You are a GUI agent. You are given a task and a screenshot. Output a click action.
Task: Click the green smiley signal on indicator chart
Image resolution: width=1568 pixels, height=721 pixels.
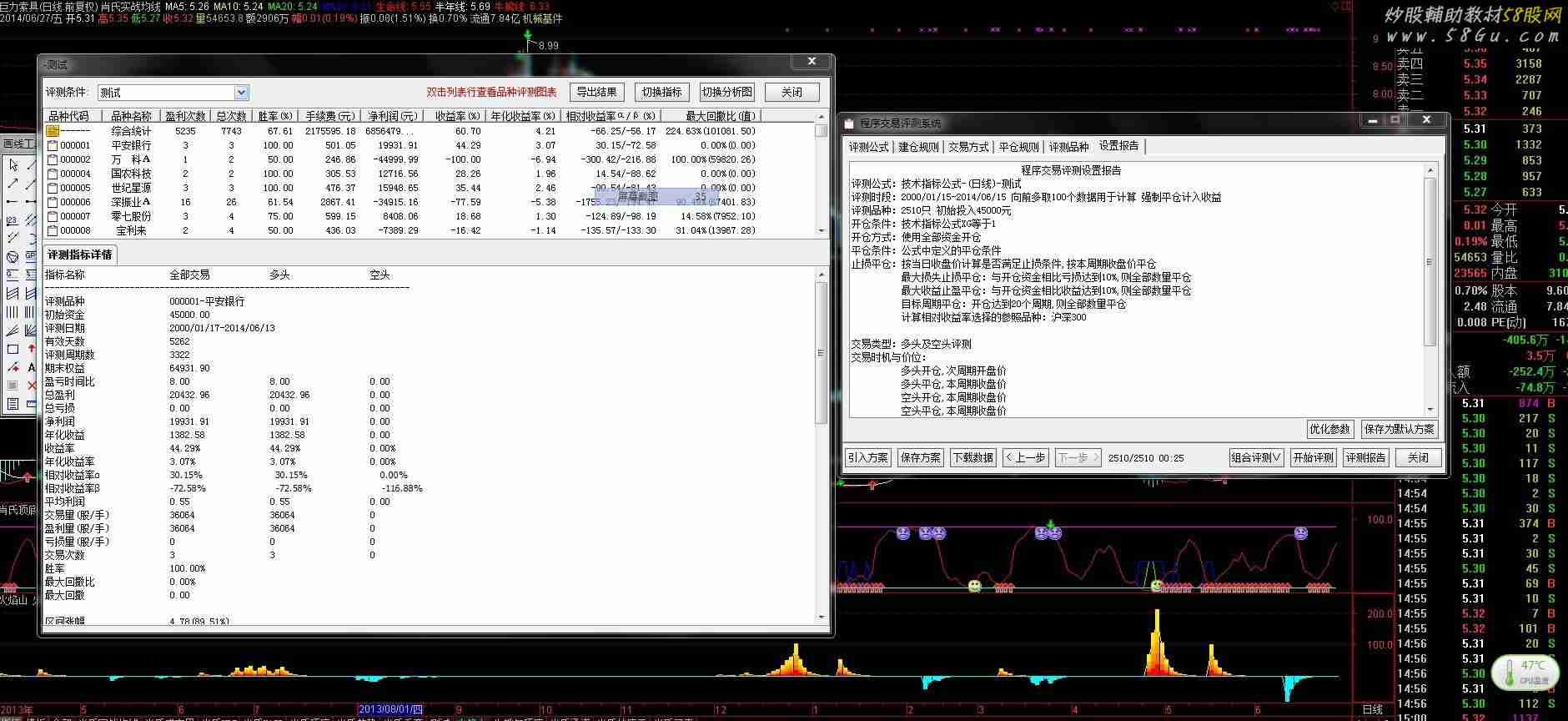click(x=974, y=586)
